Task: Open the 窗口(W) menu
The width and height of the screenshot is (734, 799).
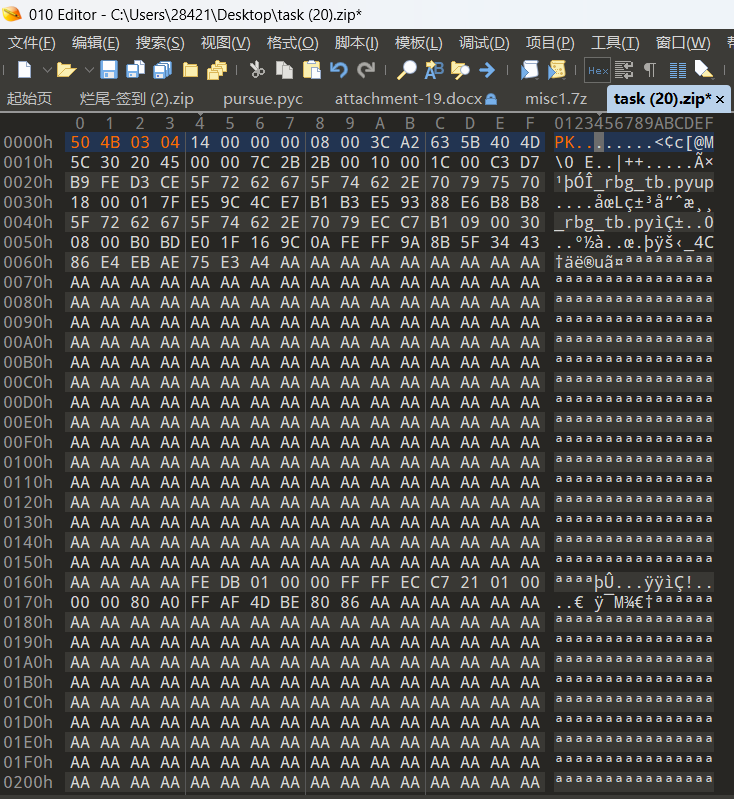Action: [683, 43]
